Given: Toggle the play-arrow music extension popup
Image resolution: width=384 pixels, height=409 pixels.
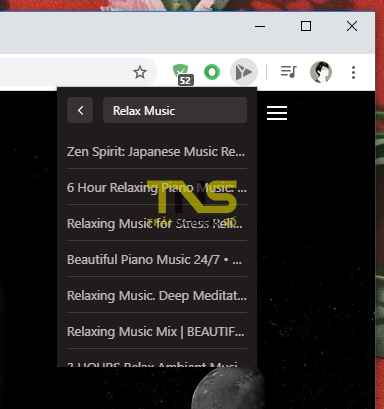Looking at the screenshot, I should pos(244,72).
